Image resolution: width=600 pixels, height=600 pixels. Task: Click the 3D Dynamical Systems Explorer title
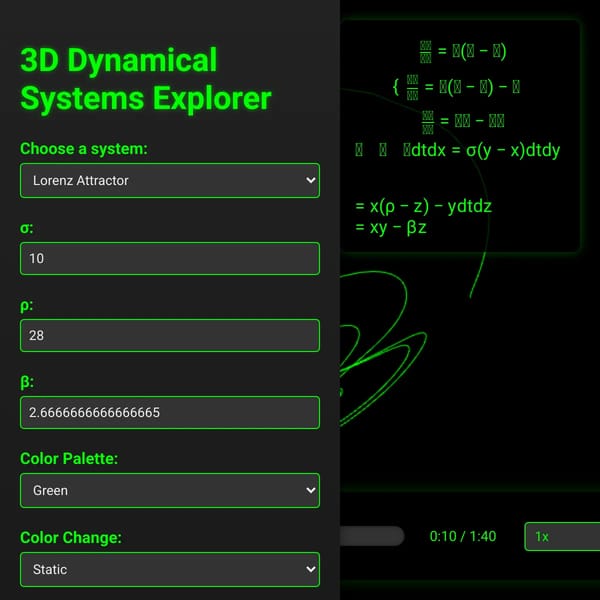tap(146, 79)
